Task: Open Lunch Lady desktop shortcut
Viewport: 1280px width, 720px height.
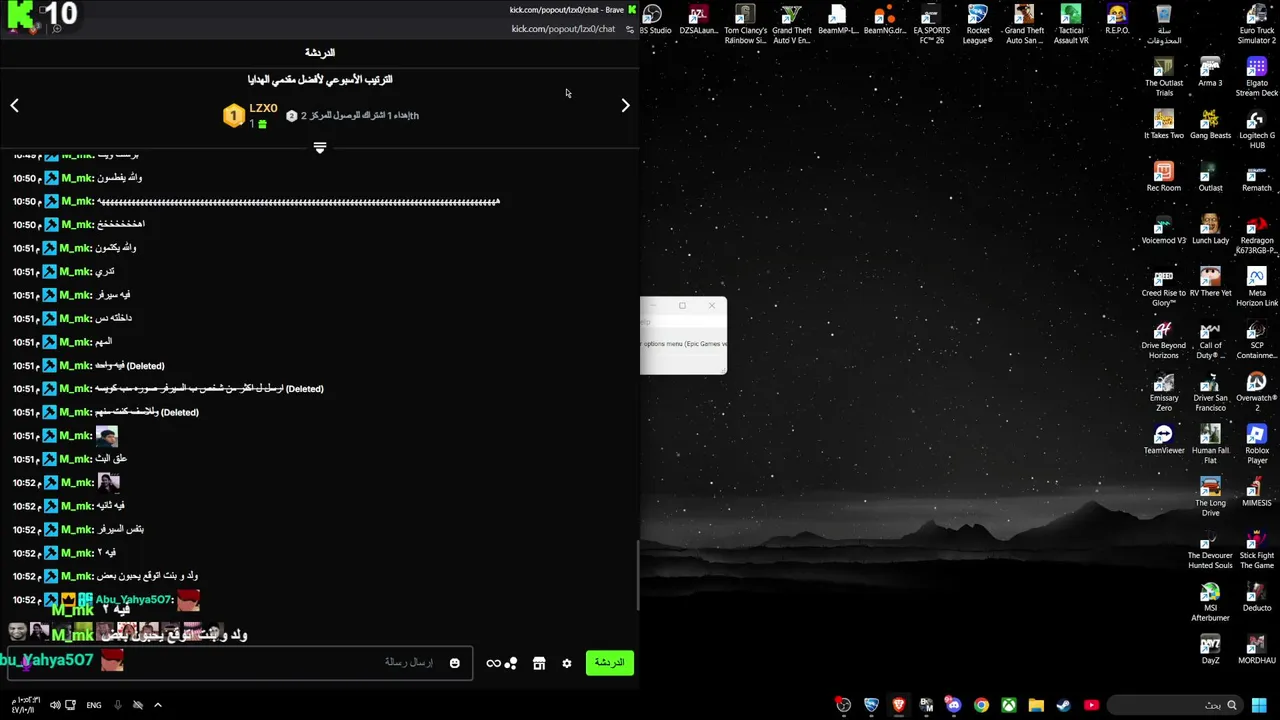Action: pyautogui.click(x=1210, y=230)
